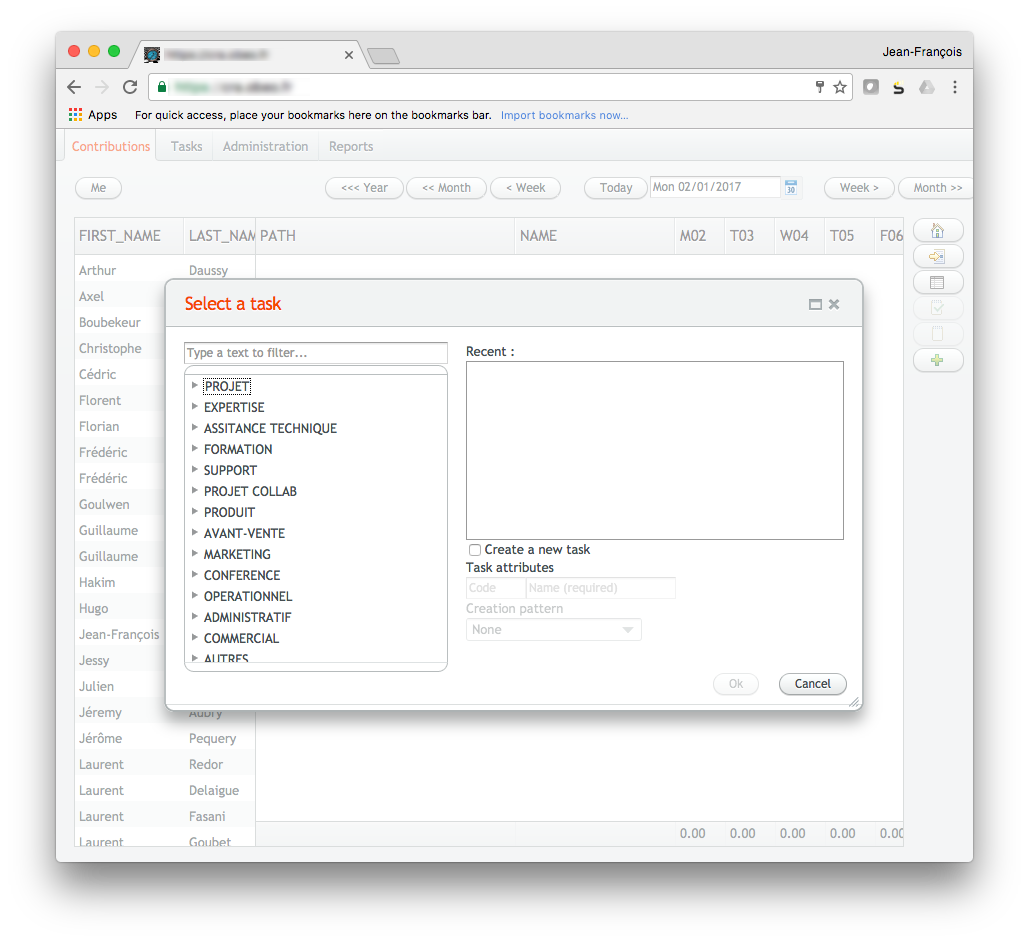Viewport: 1029px width, 942px height.
Task: Select the OPERATIONNEL tree item
Action: click(248, 597)
